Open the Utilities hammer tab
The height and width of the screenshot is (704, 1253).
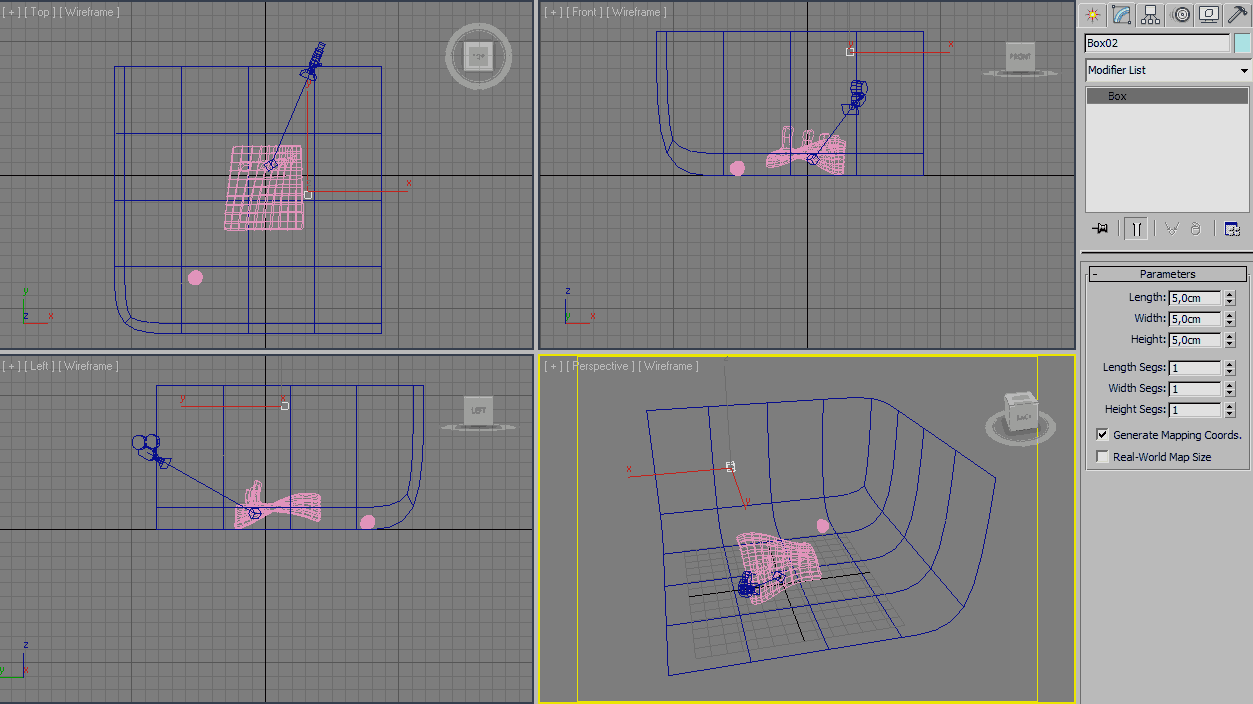(x=1237, y=15)
